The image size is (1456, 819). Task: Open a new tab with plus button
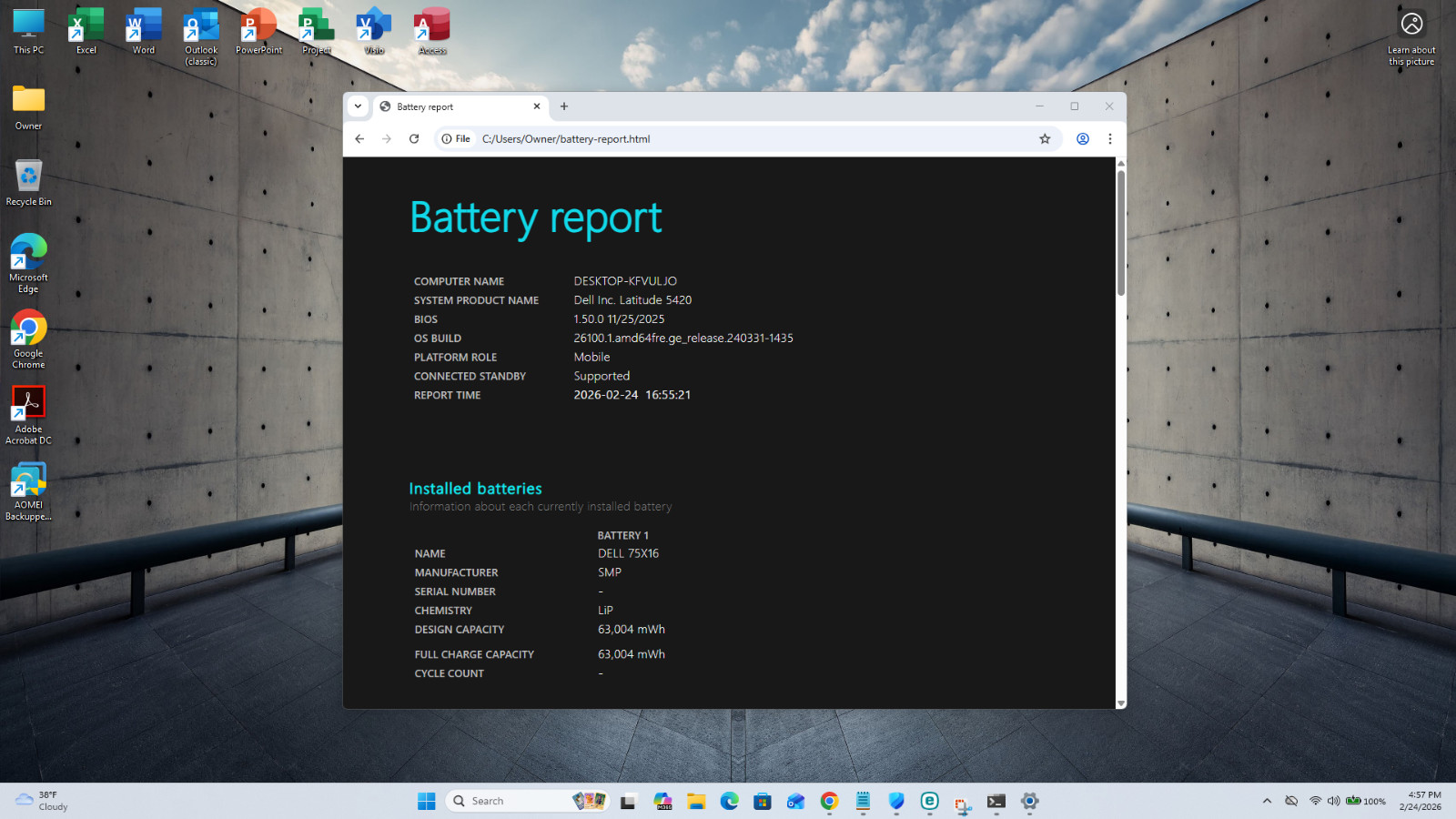pyautogui.click(x=564, y=106)
